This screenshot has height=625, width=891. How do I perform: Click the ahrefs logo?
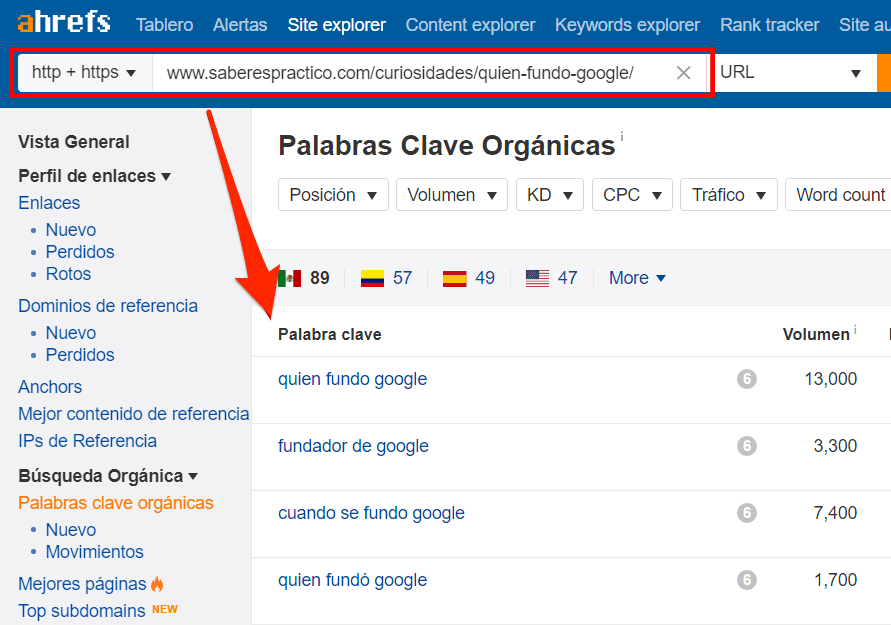(x=64, y=23)
